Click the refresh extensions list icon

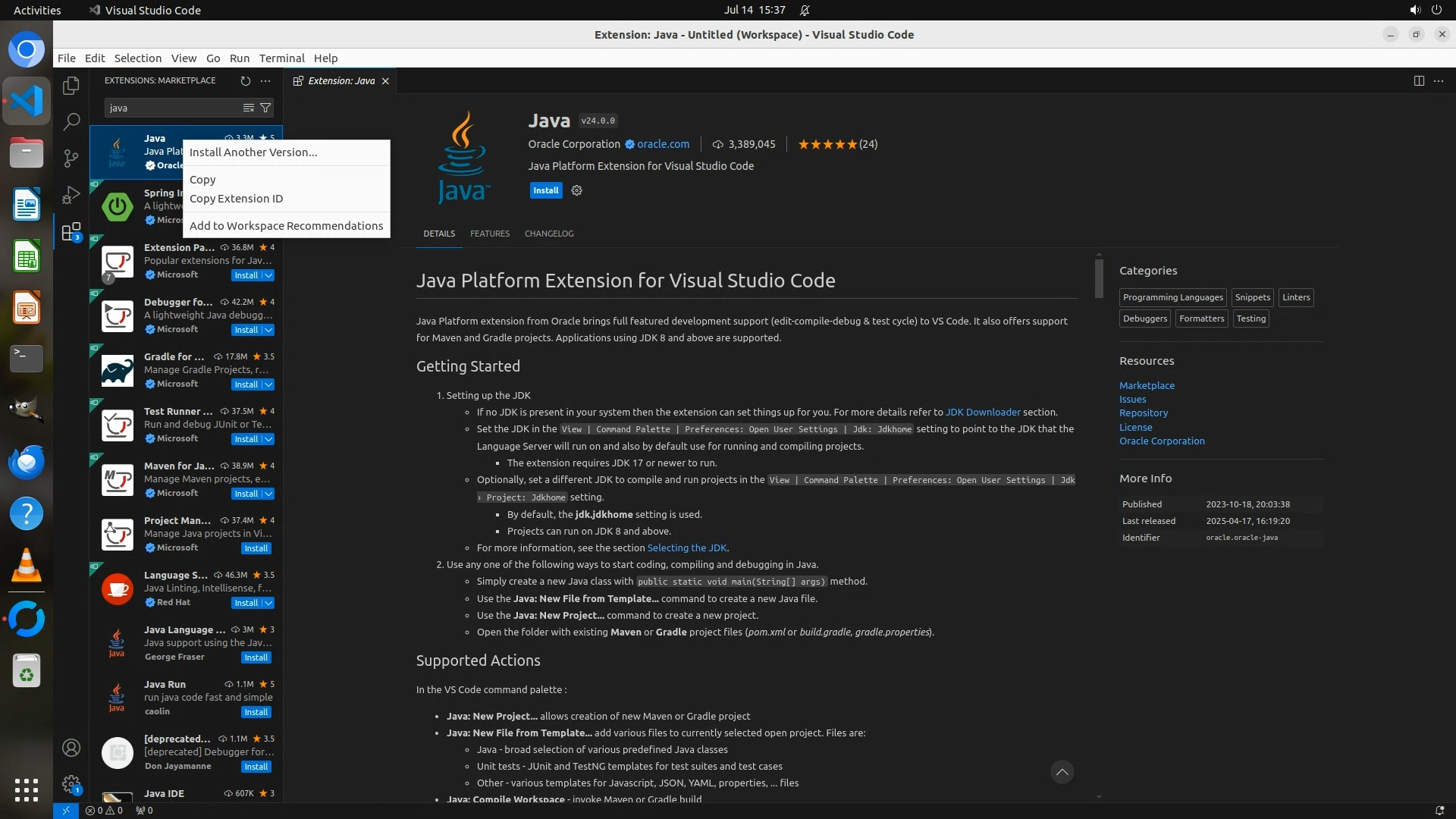245,80
